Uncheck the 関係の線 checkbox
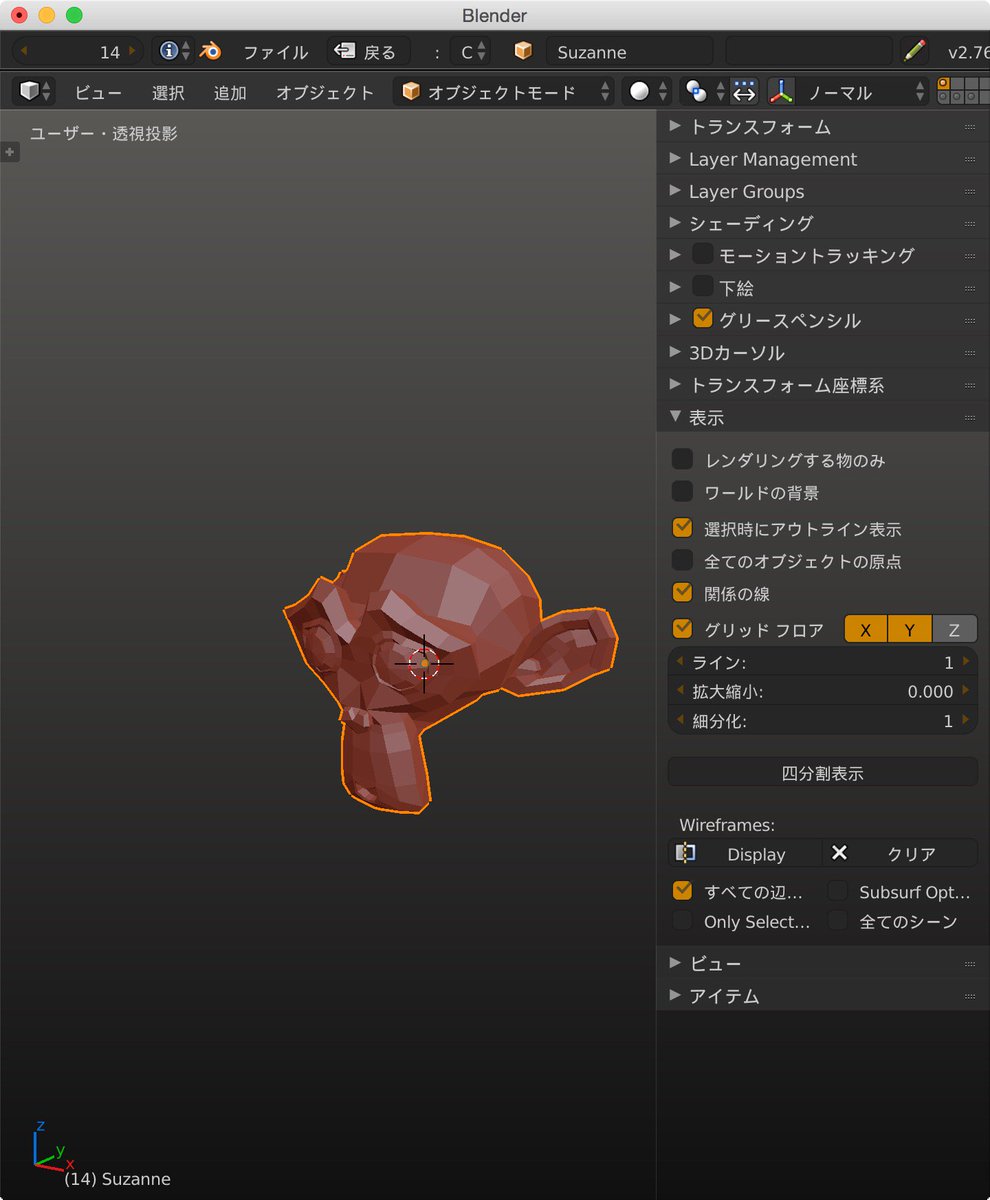The image size is (990, 1200). tap(682, 592)
